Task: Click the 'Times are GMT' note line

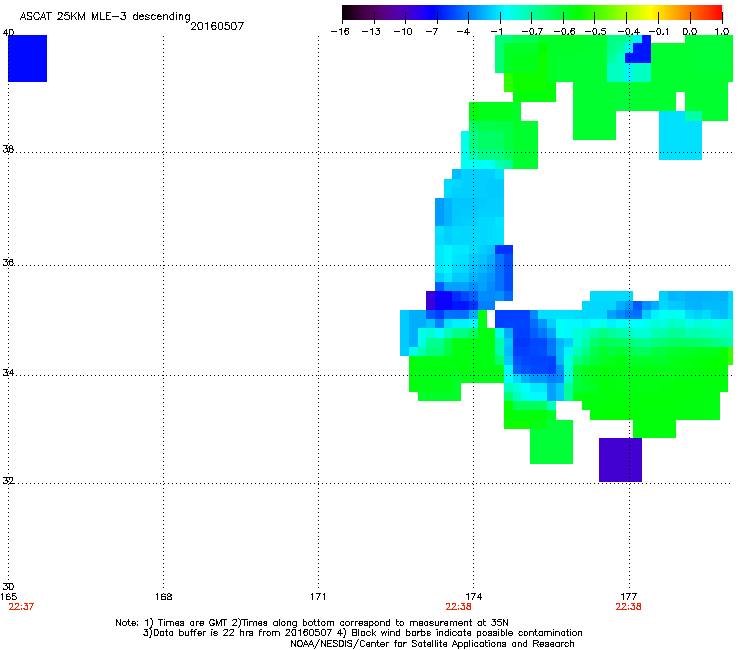Action: [312, 623]
